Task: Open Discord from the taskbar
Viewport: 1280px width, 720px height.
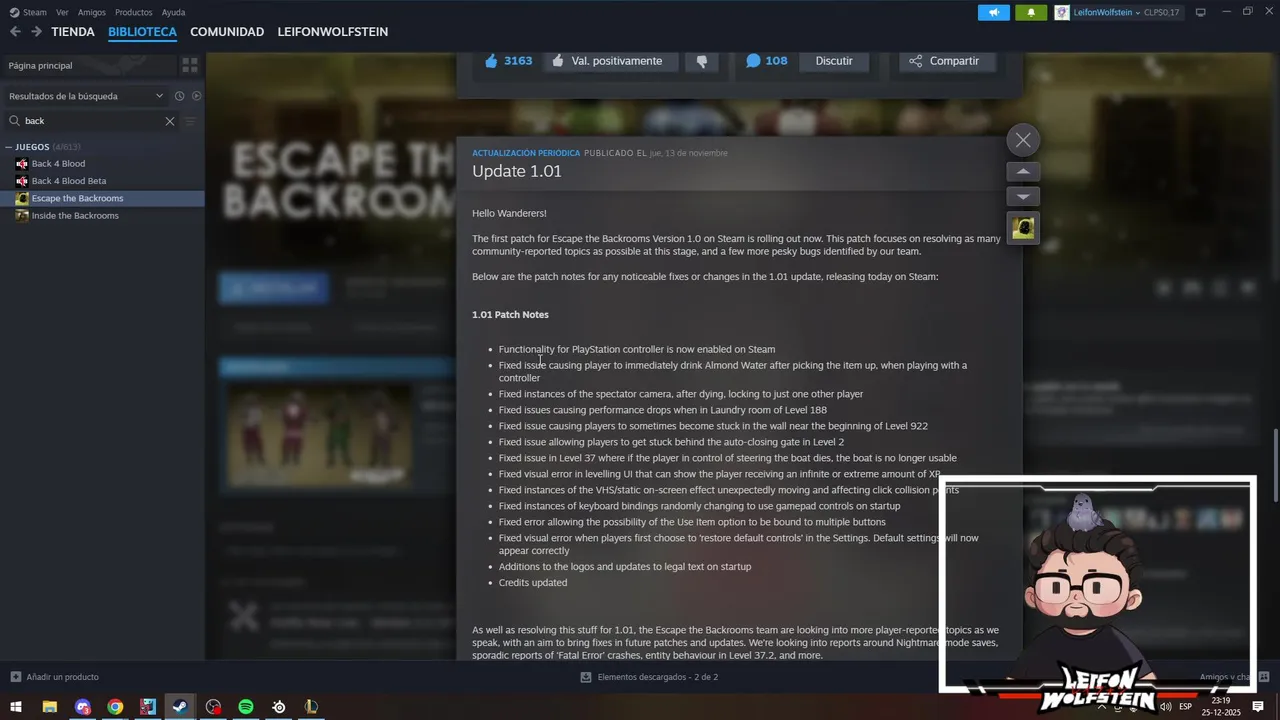Action: point(82,707)
